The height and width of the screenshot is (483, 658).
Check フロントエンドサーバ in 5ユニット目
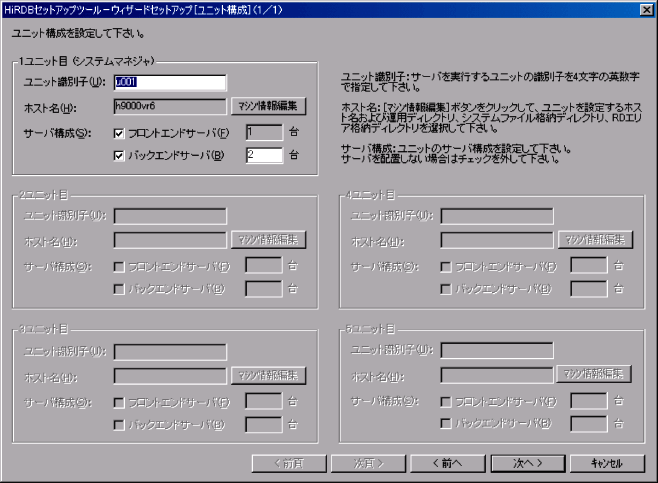point(446,402)
